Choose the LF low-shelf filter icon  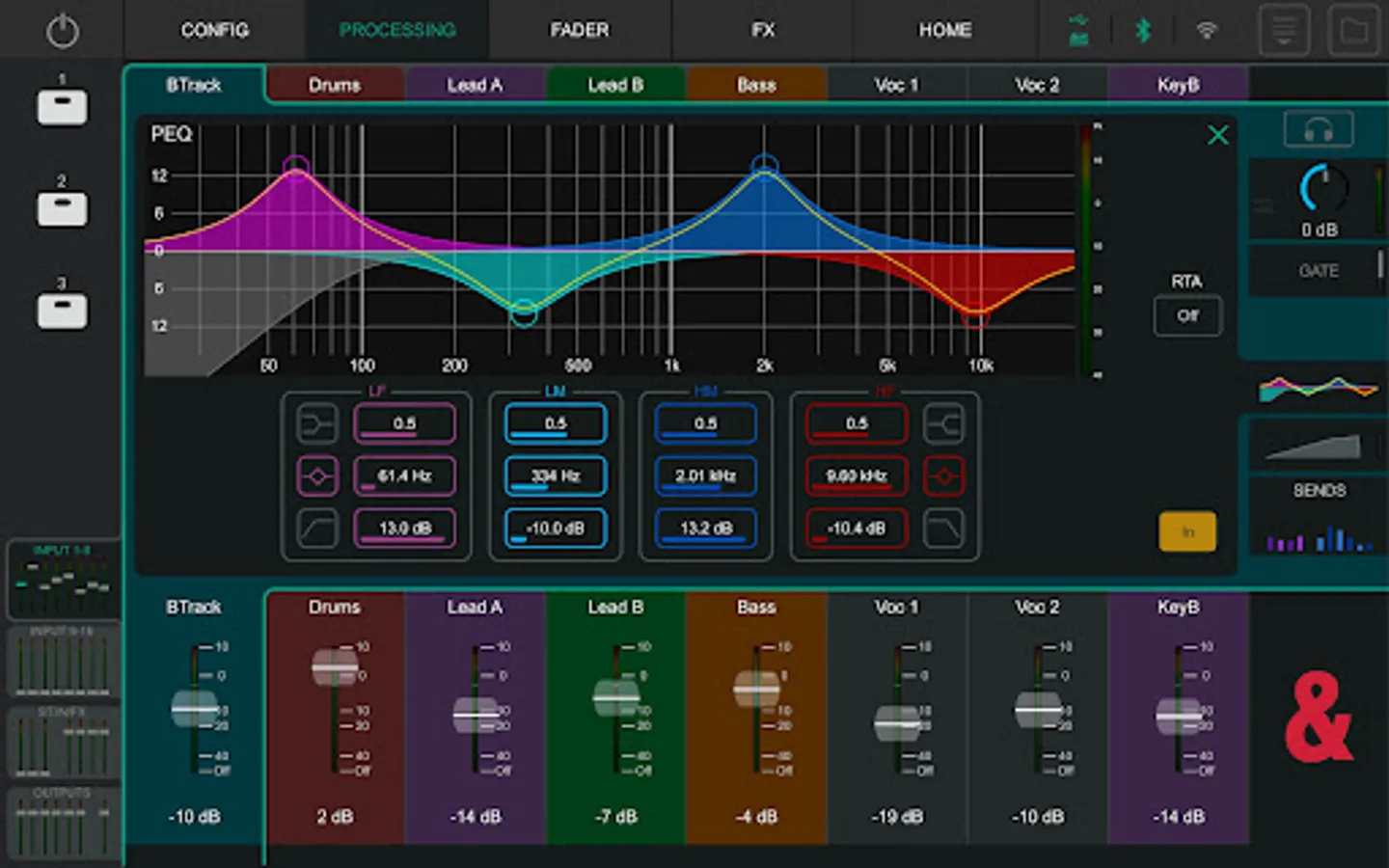tap(317, 423)
